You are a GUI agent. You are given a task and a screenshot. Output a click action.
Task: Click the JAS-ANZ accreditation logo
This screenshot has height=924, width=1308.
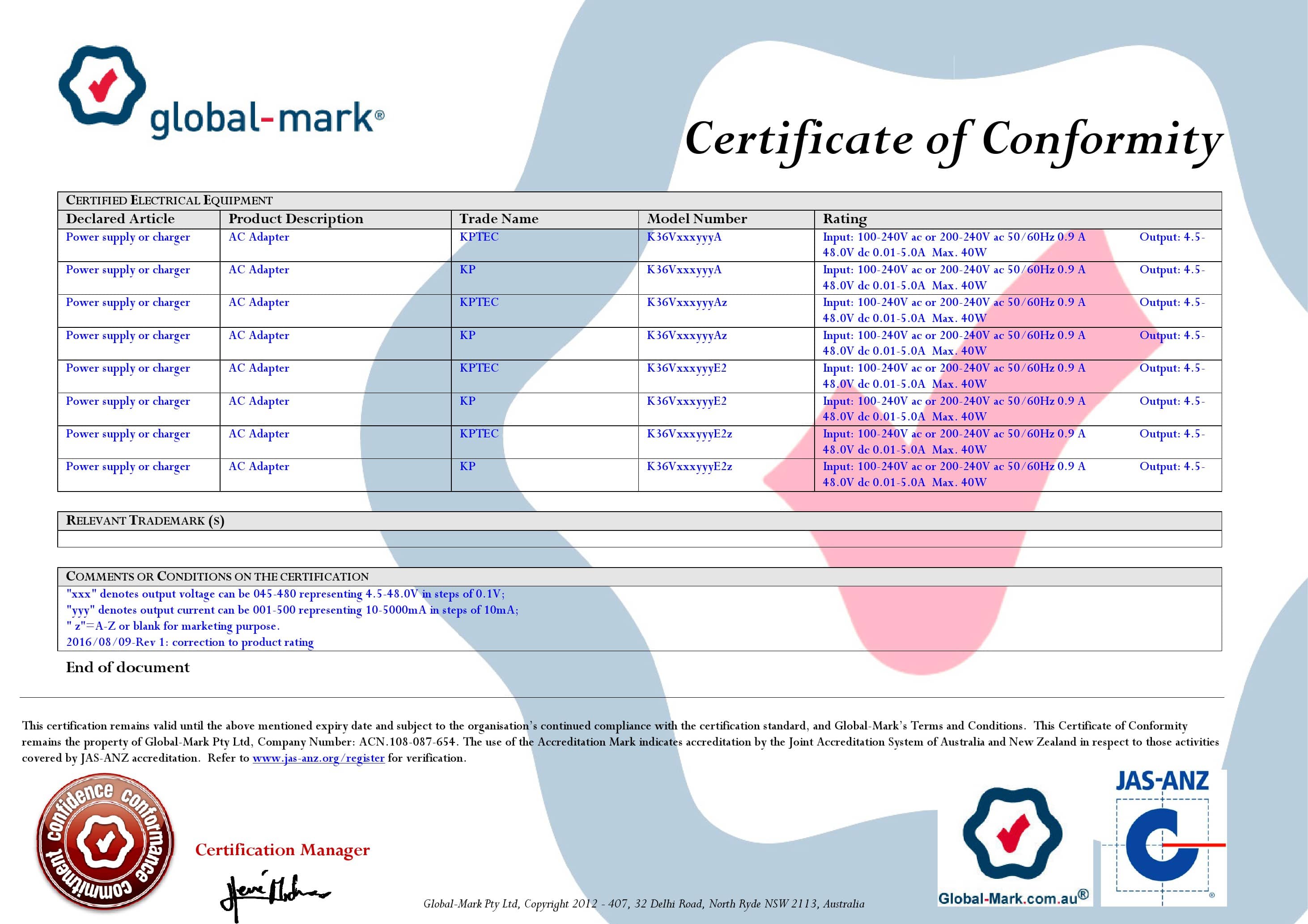(1163, 839)
